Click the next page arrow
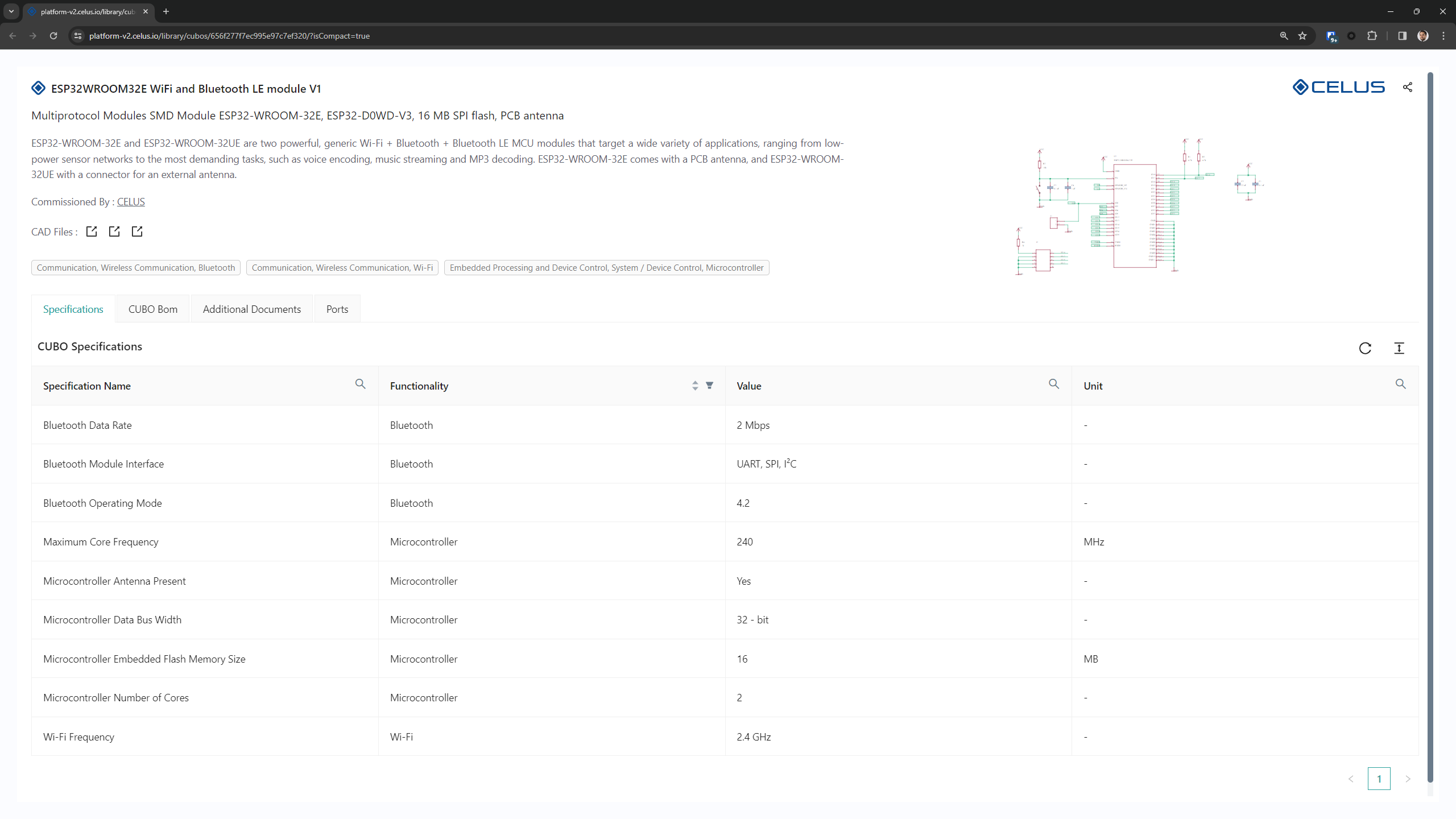1456x819 pixels. pos(1408,779)
